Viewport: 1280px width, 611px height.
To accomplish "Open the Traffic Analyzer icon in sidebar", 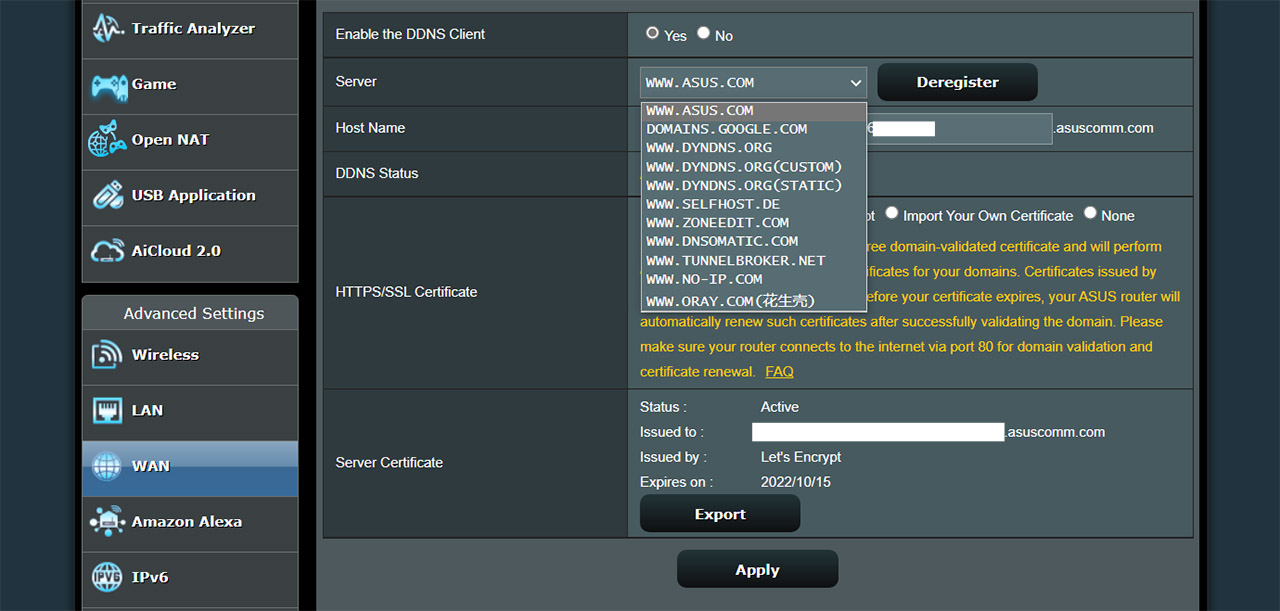I will [108, 29].
